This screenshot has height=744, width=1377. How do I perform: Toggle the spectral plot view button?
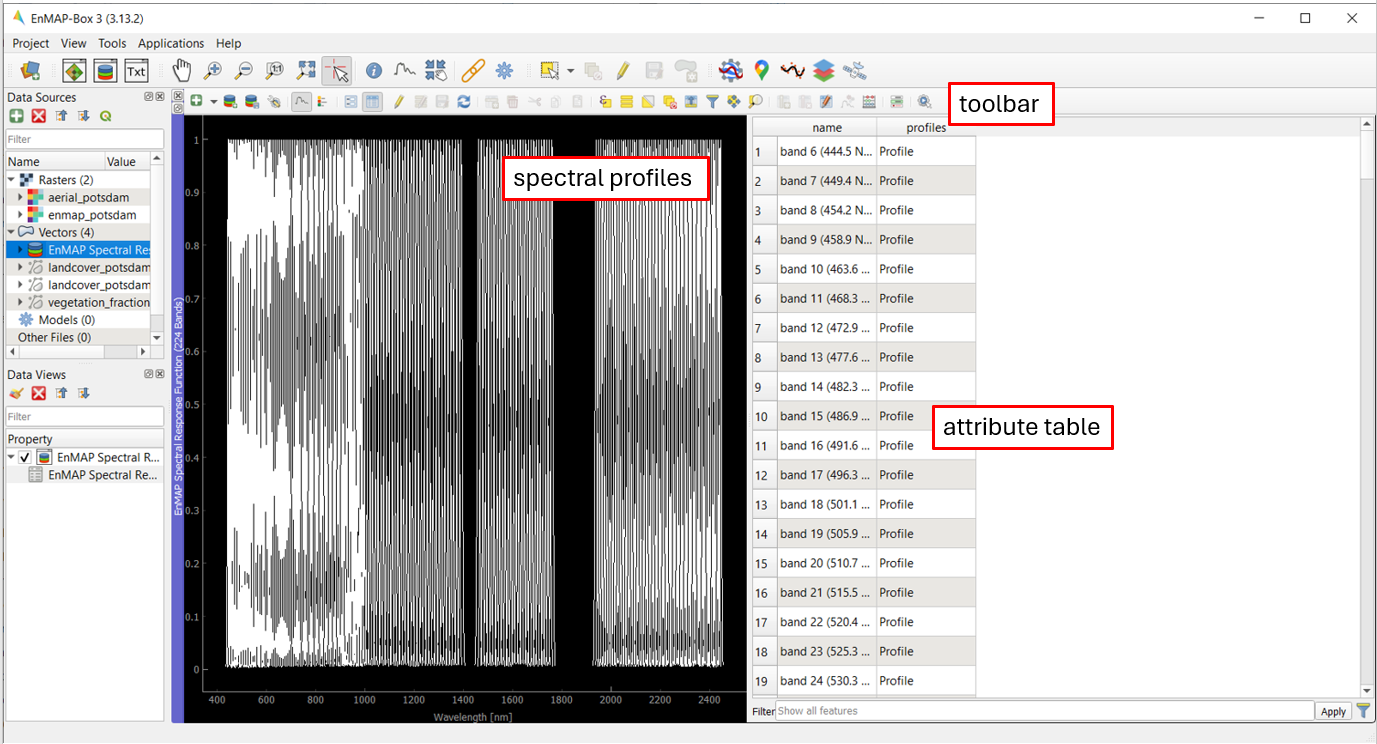click(x=301, y=101)
